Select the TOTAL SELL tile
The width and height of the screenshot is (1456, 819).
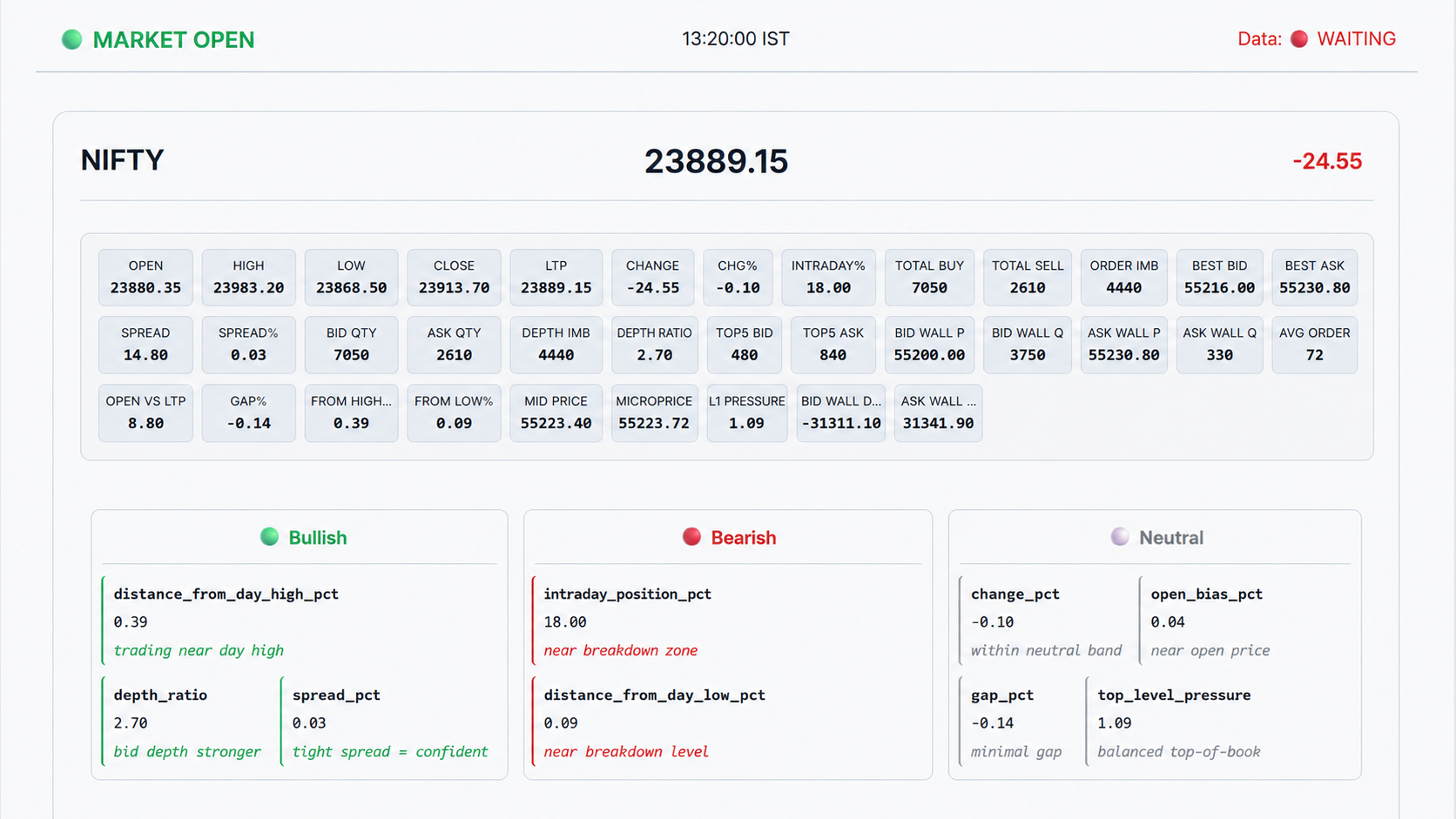[1028, 278]
